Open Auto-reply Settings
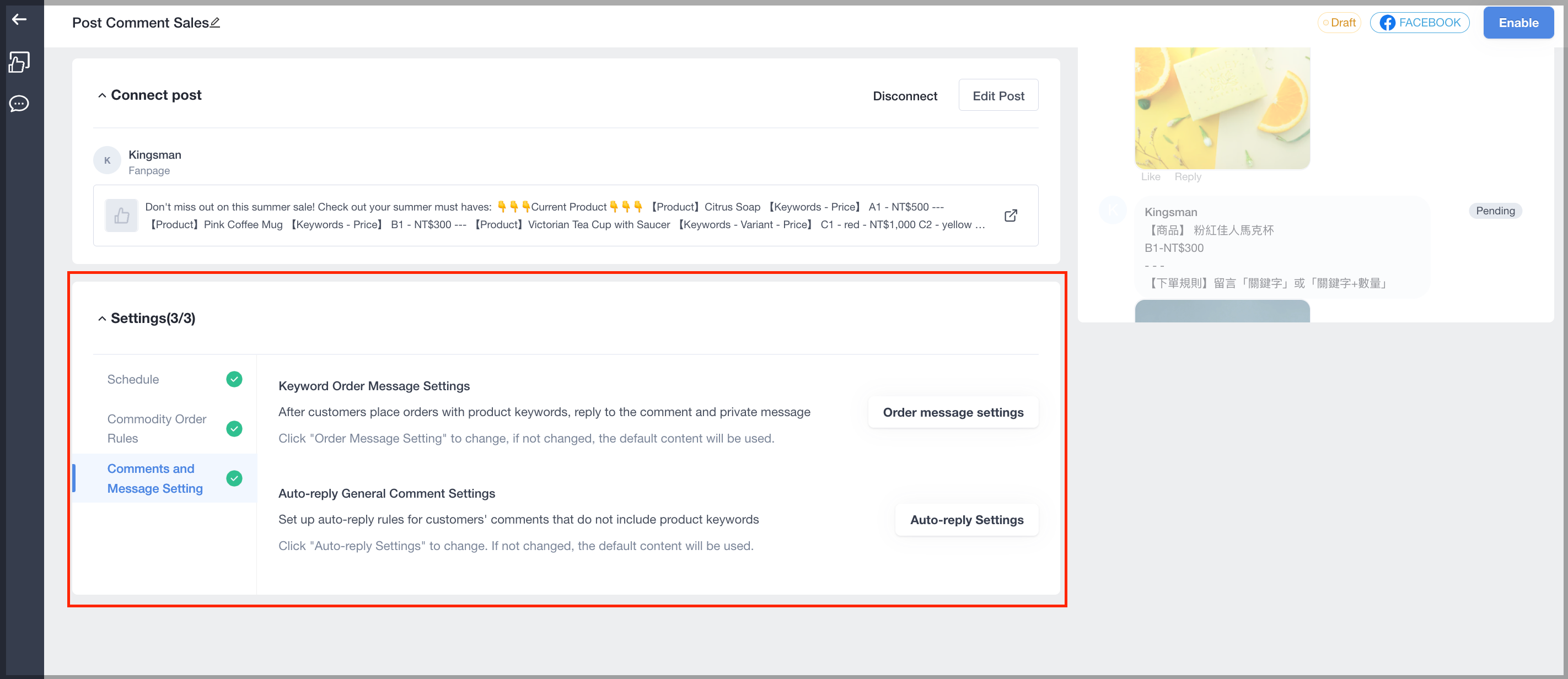Image resolution: width=1568 pixels, height=679 pixels. pos(966,520)
